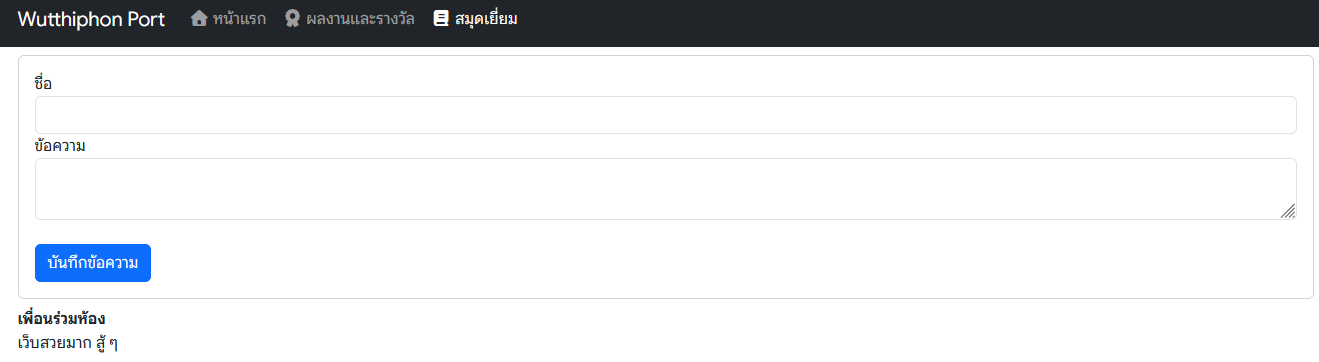Click the textarea resize handle
The height and width of the screenshot is (362, 1319).
pyautogui.click(x=1288, y=211)
